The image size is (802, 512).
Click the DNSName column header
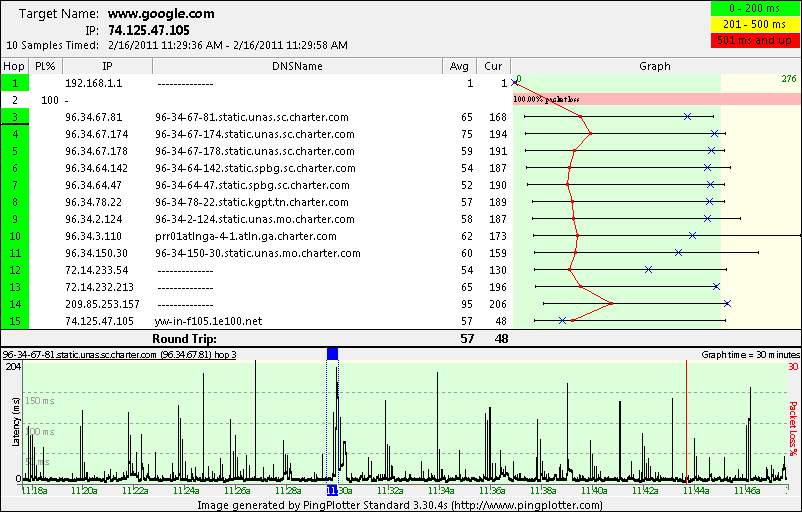tap(297, 66)
